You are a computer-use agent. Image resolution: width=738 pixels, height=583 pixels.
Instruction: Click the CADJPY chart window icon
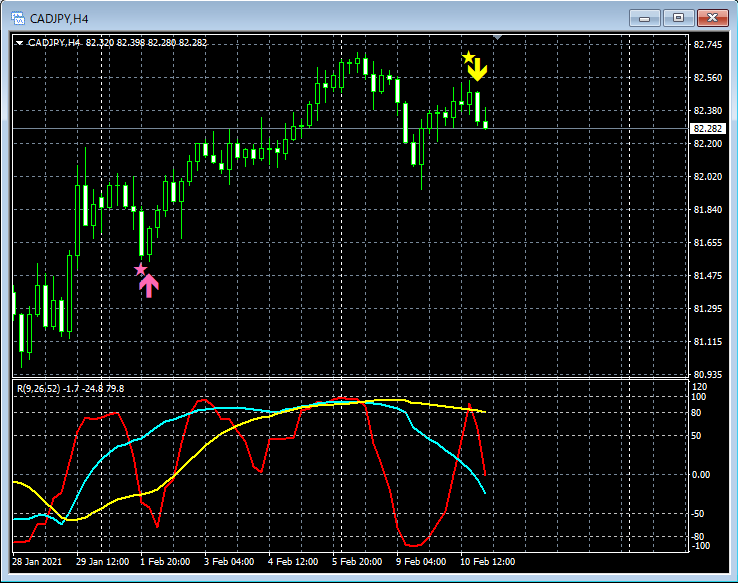18,18
